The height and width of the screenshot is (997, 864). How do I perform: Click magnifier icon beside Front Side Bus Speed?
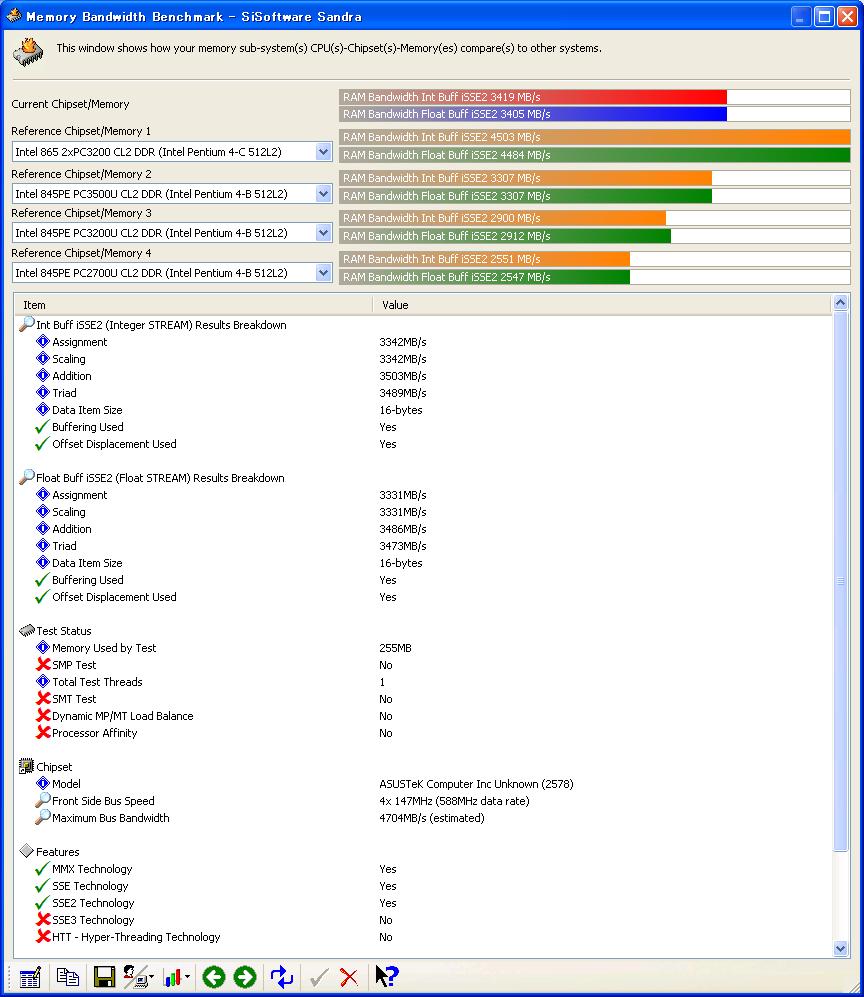pyautogui.click(x=43, y=800)
